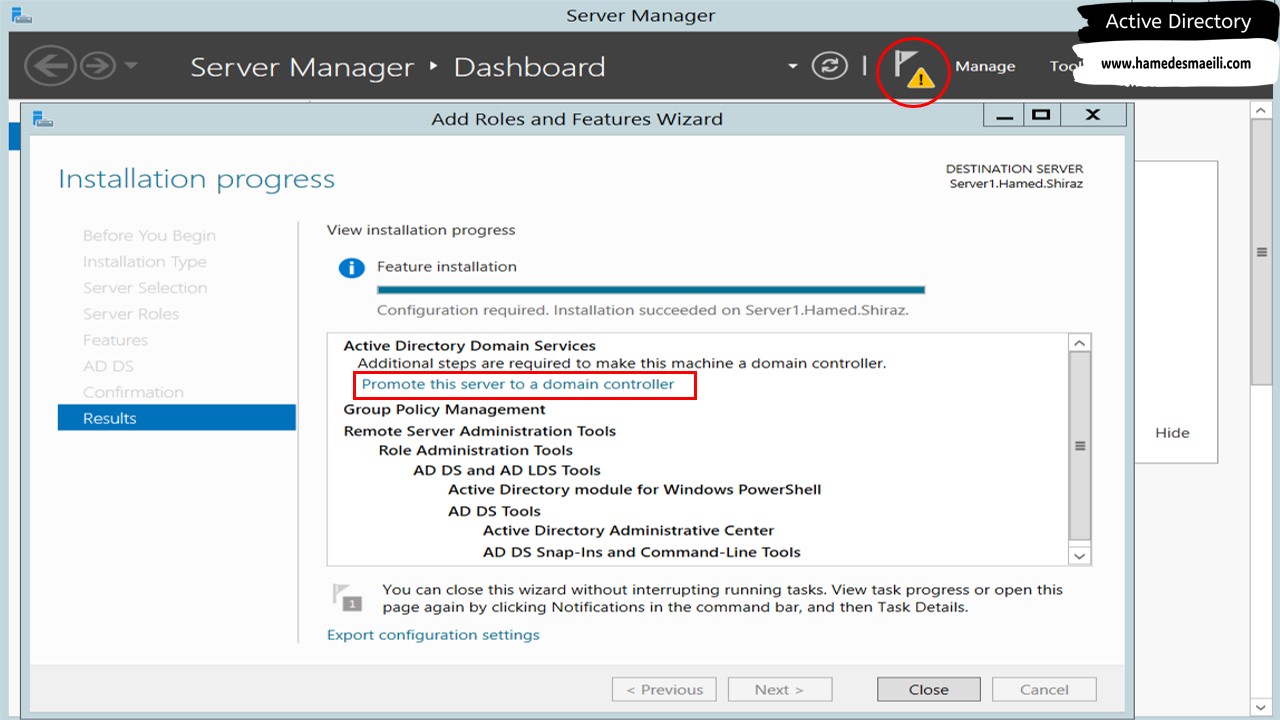Click Hide in the Server Manager dashboard
1280x720 pixels.
click(1172, 433)
